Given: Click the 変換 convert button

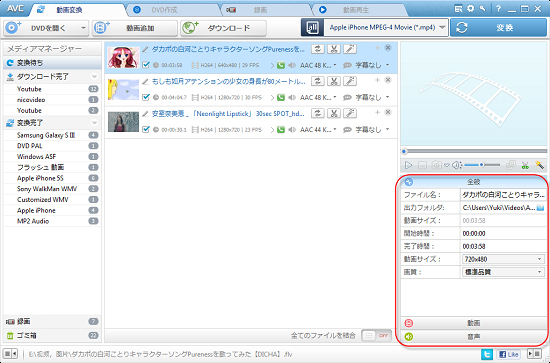Looking at the screenshot, I should [x=498, y=28].
